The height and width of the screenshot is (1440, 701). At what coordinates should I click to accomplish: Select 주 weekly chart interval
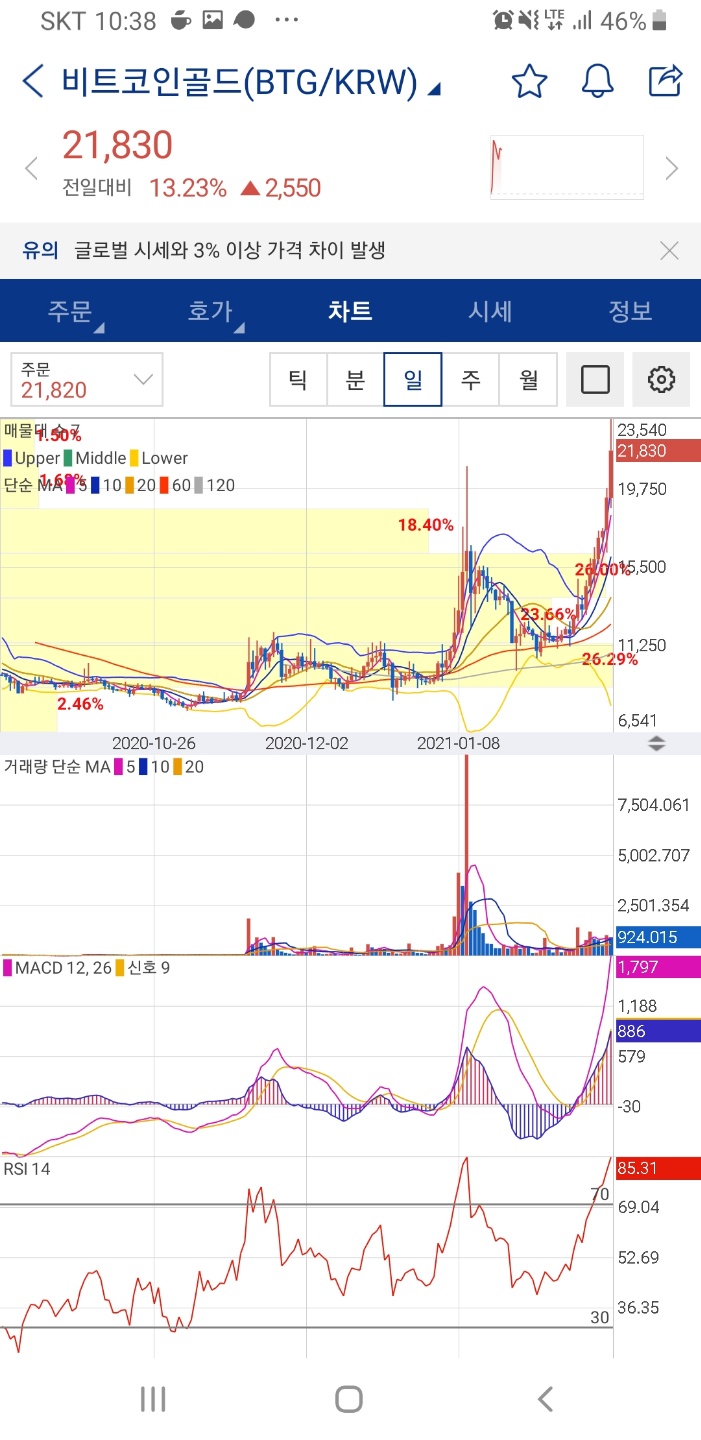pyautogui.click(x=471, y=380)
